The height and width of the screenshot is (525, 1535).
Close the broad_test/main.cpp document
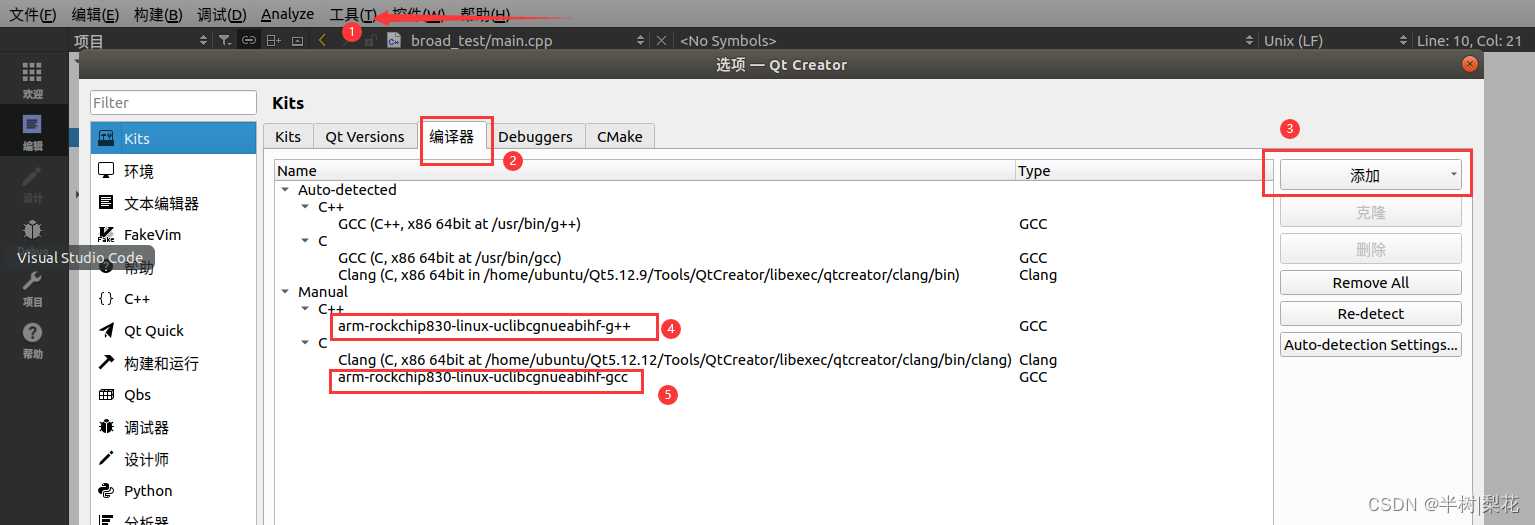tap(661, 40)
